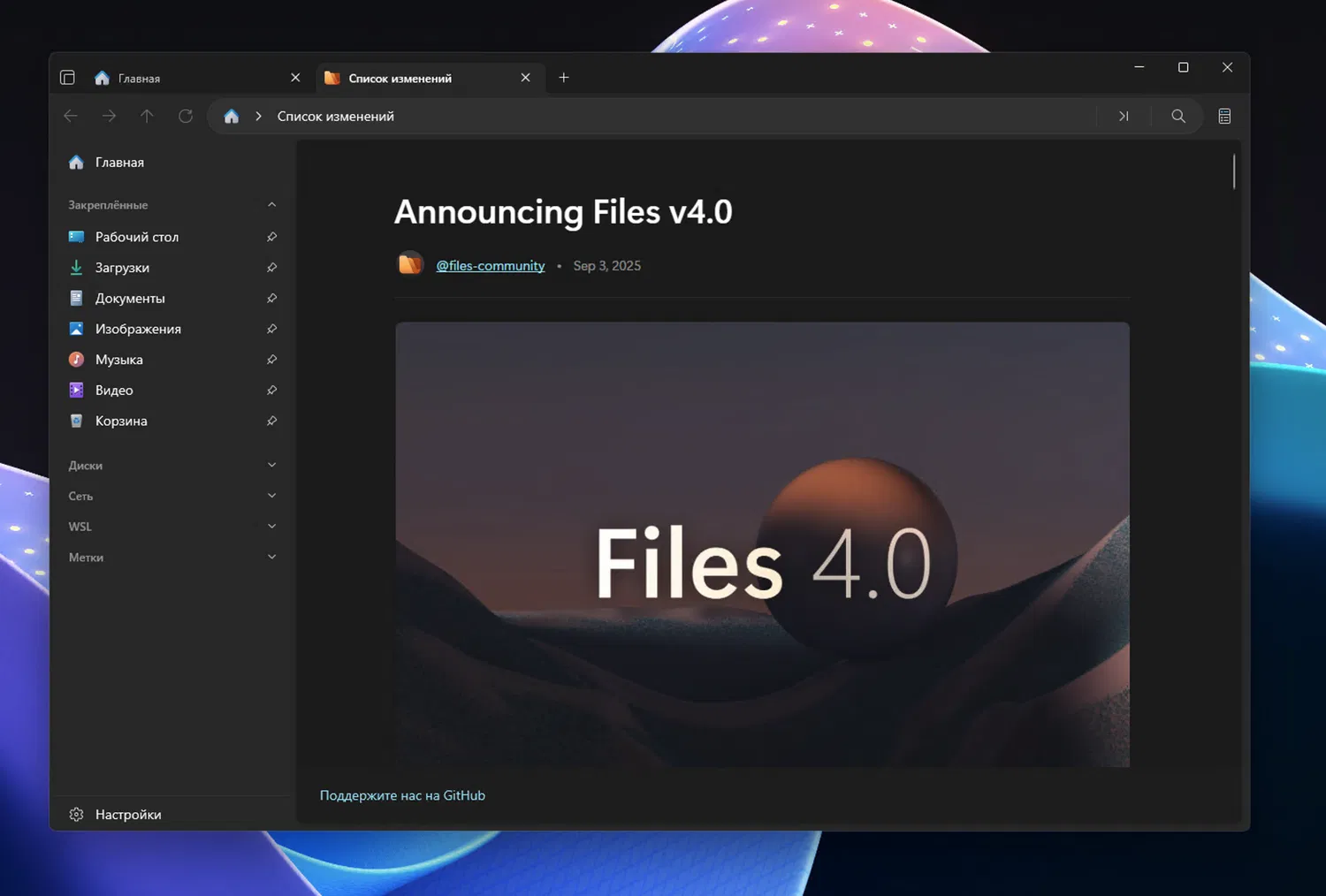Click the Announcing Files v4.0 heading
The image size is (1326, 896).
coord(563,212)
